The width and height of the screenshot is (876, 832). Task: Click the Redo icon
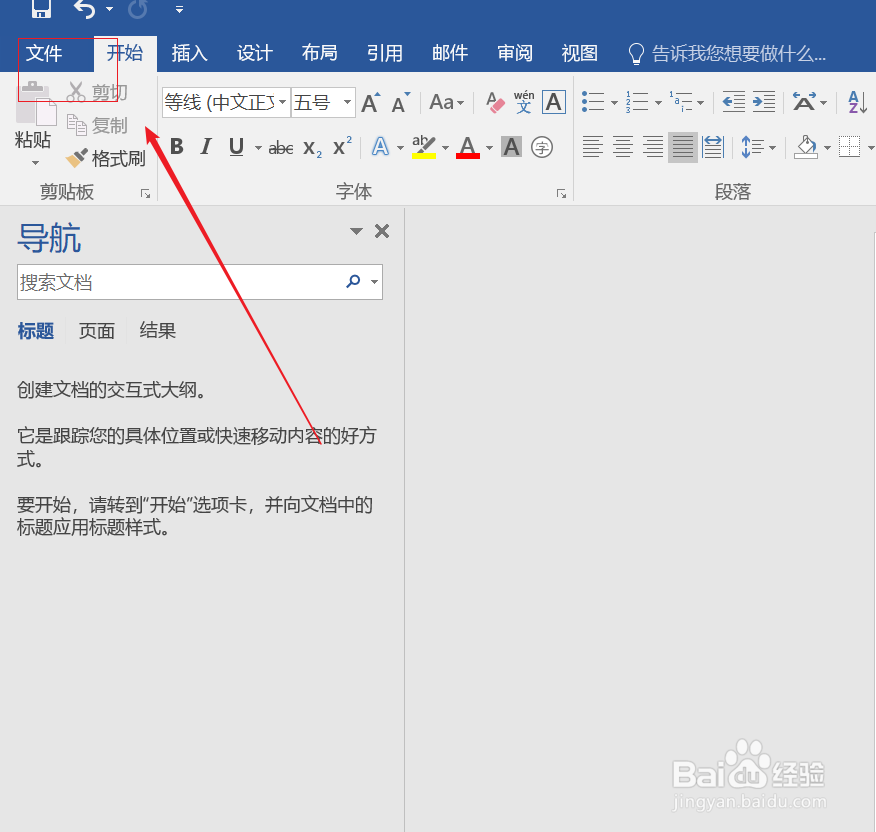coord(137,8)
